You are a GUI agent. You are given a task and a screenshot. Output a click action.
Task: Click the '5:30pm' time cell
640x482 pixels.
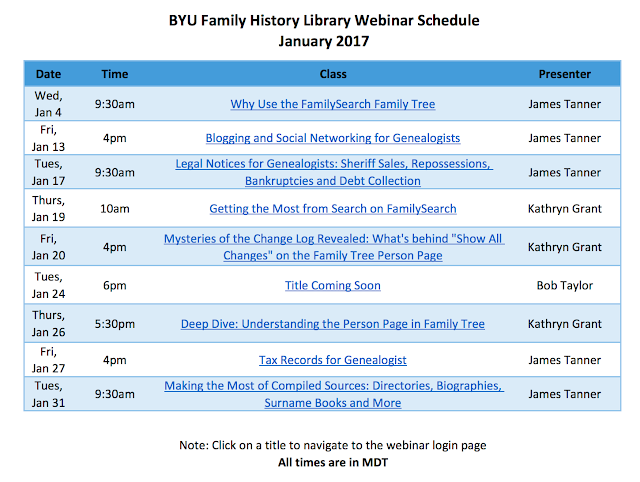[x=115, y=324]
